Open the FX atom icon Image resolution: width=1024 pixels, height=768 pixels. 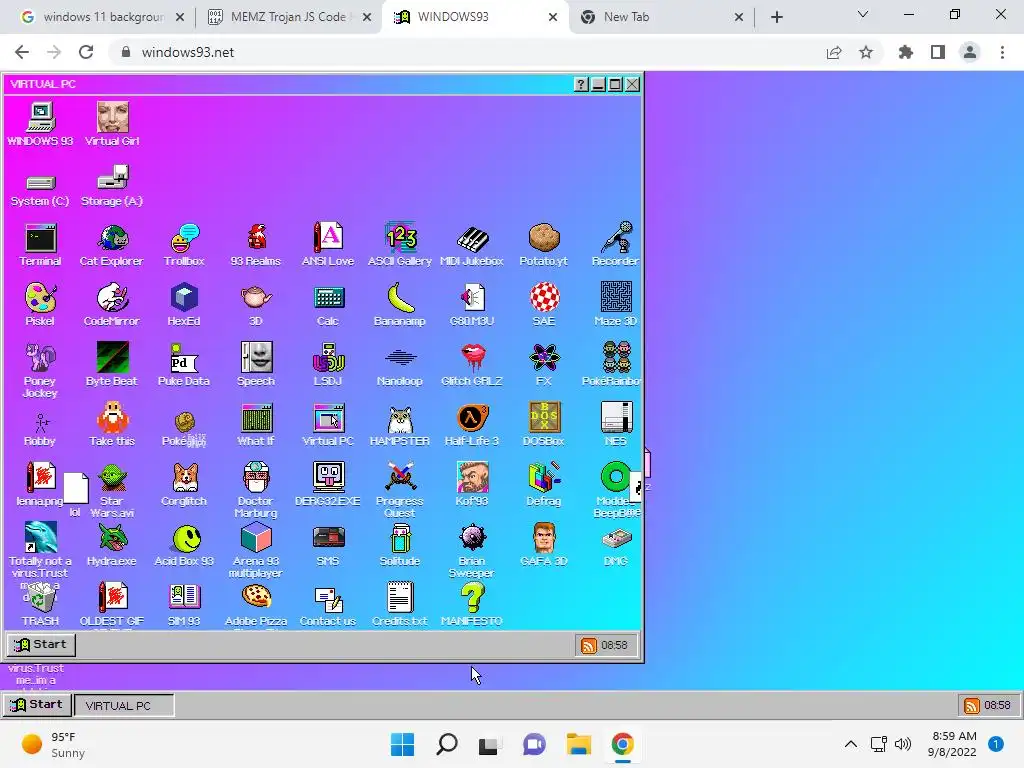(x=544, y=365)
